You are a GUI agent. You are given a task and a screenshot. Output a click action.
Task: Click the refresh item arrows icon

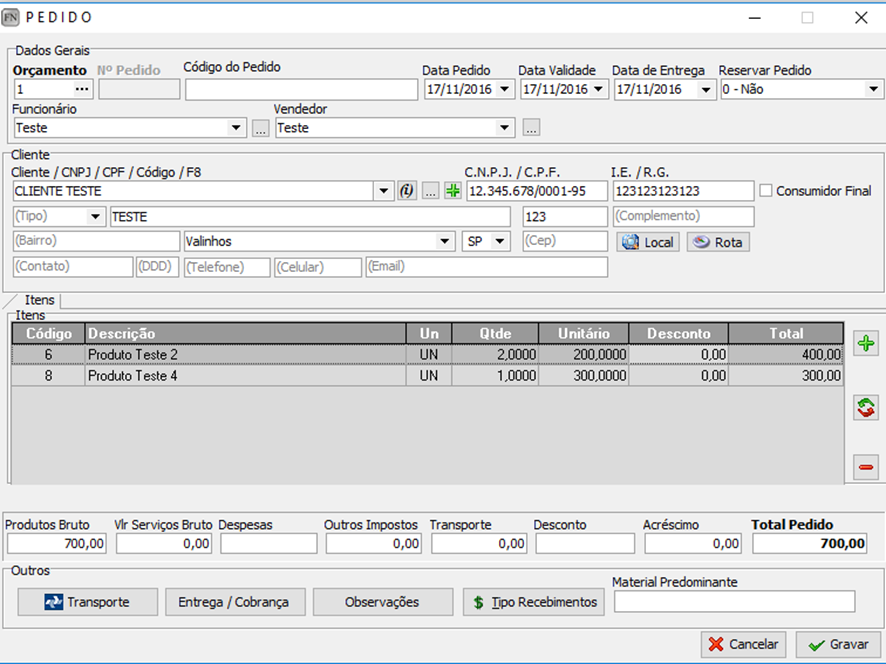point(866,407)
